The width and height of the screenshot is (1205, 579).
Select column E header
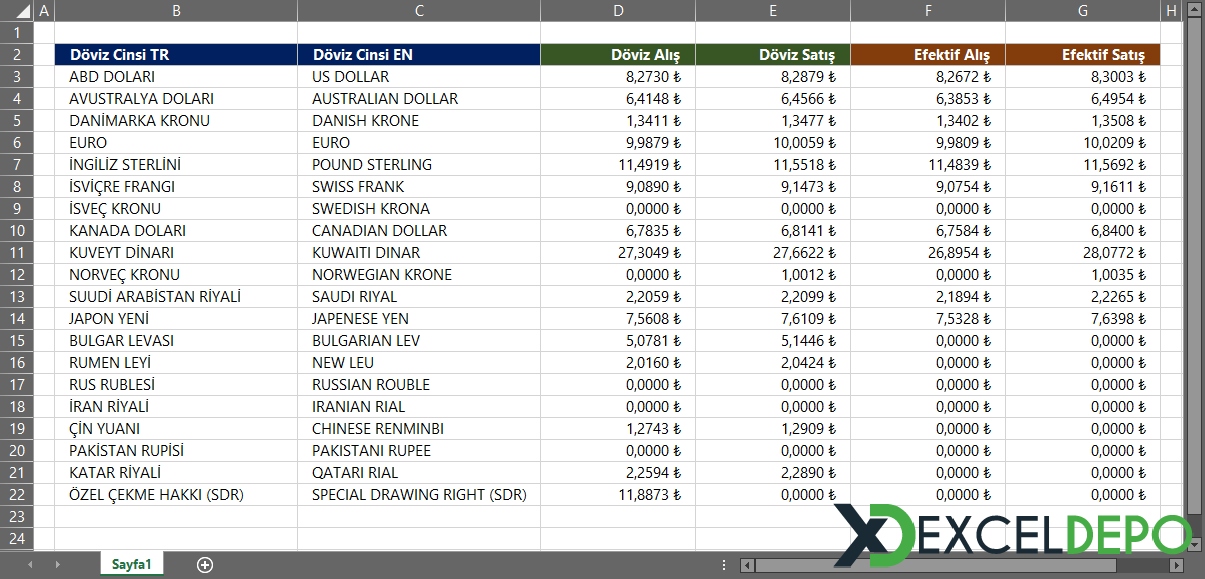tap(773, 11)
